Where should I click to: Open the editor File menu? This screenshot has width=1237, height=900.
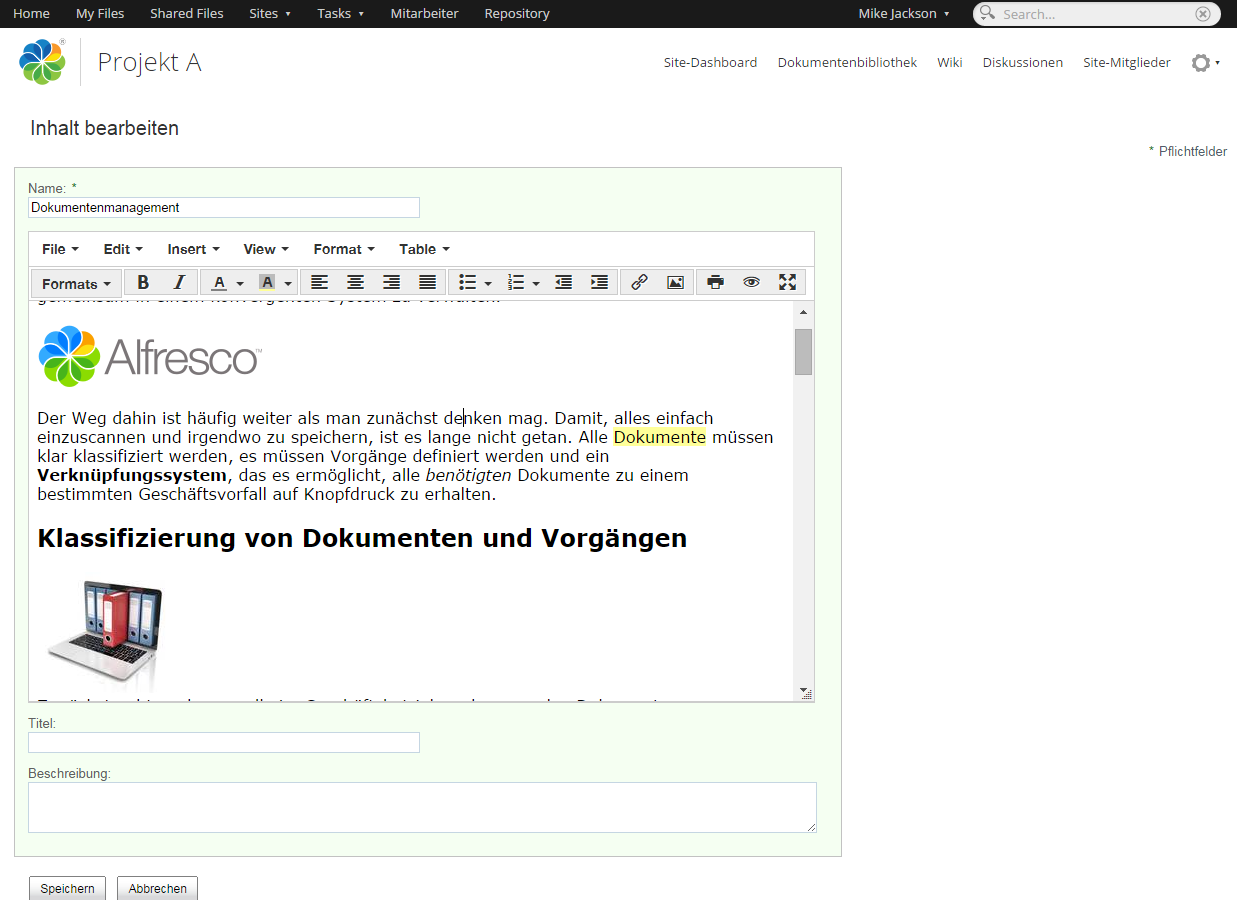60,249
